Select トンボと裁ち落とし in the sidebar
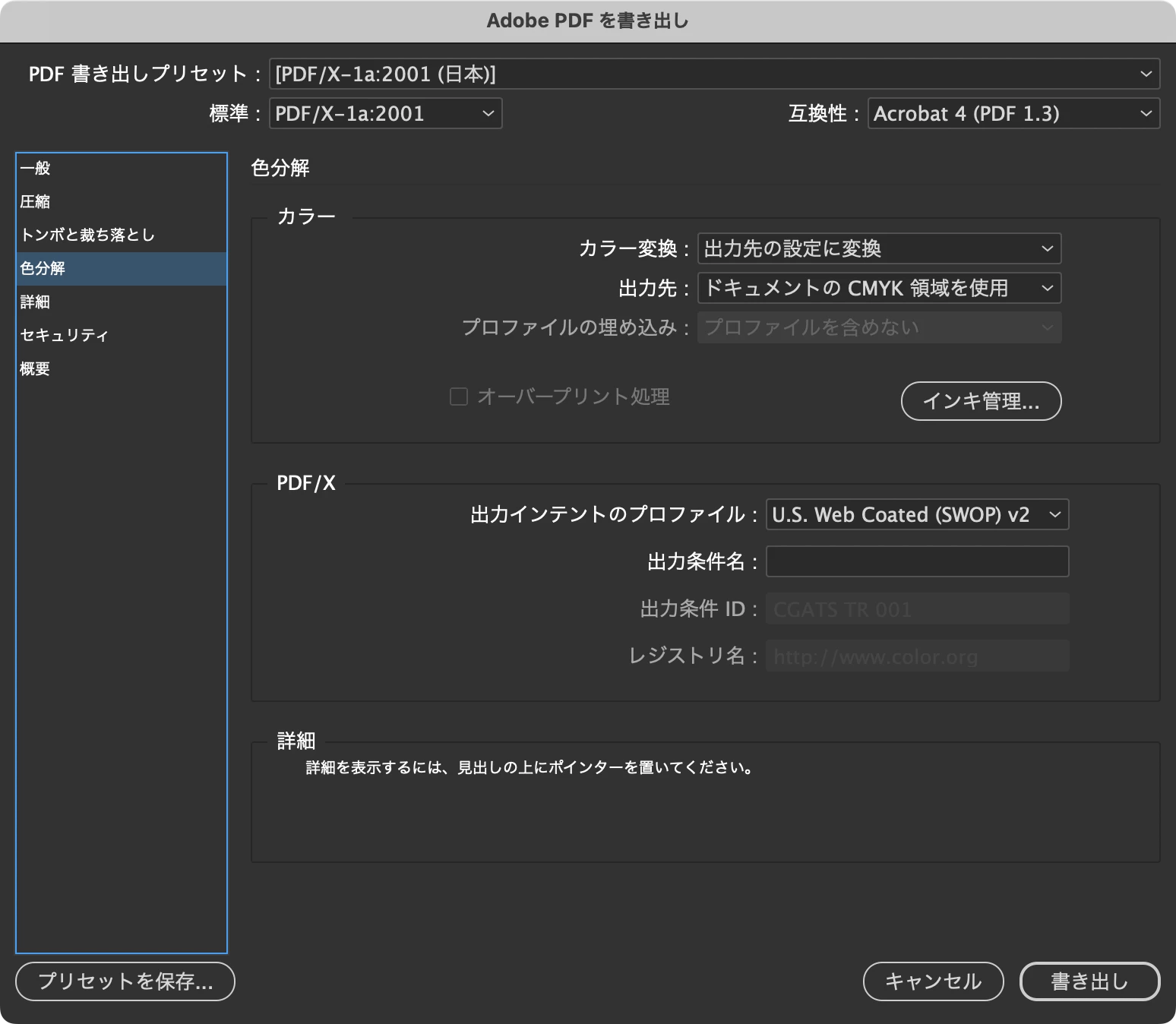This screenshot has height=1024, width=1176. click(122, 235)
